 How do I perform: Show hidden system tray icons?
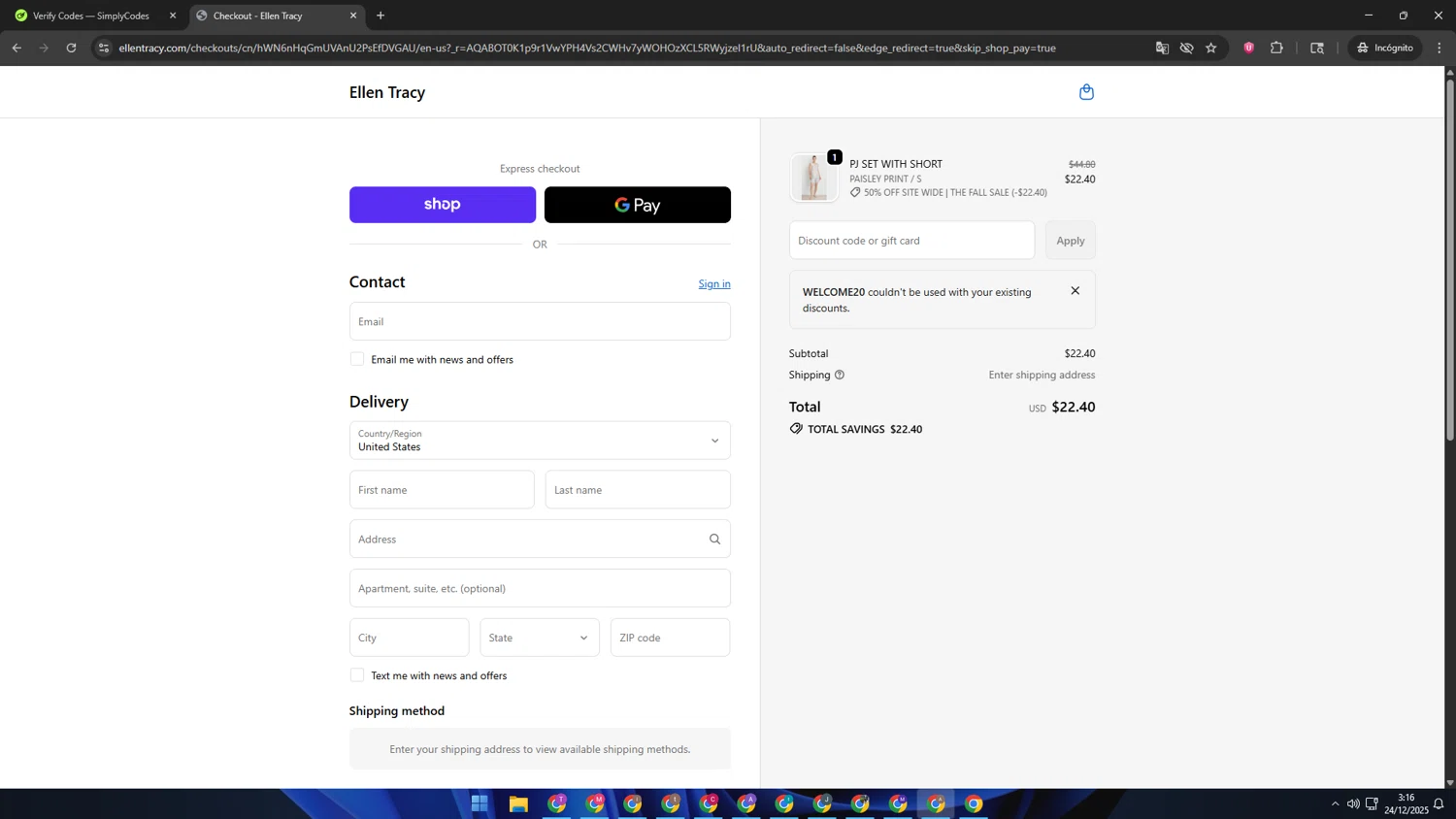(1335, 803)
